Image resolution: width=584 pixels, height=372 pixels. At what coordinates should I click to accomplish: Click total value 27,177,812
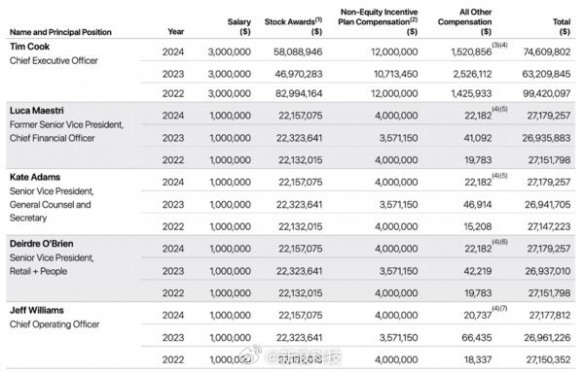550,315
